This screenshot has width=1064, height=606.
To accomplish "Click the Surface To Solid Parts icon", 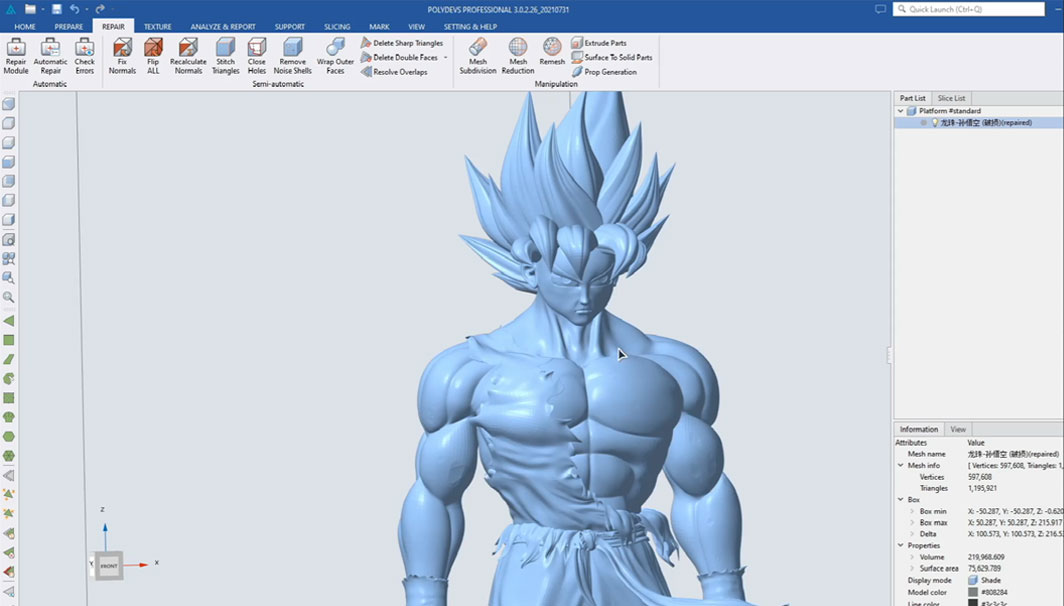I will click(x=577, y=57).
